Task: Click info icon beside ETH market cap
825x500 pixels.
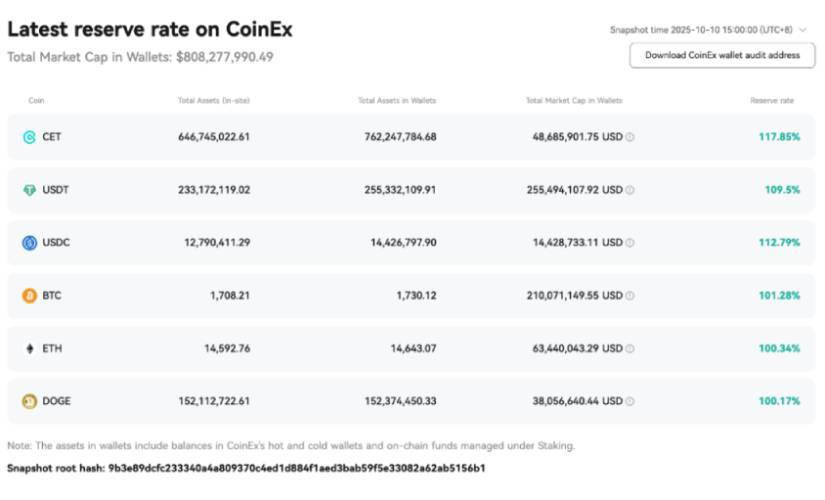Action: click(x=630, y=349)
